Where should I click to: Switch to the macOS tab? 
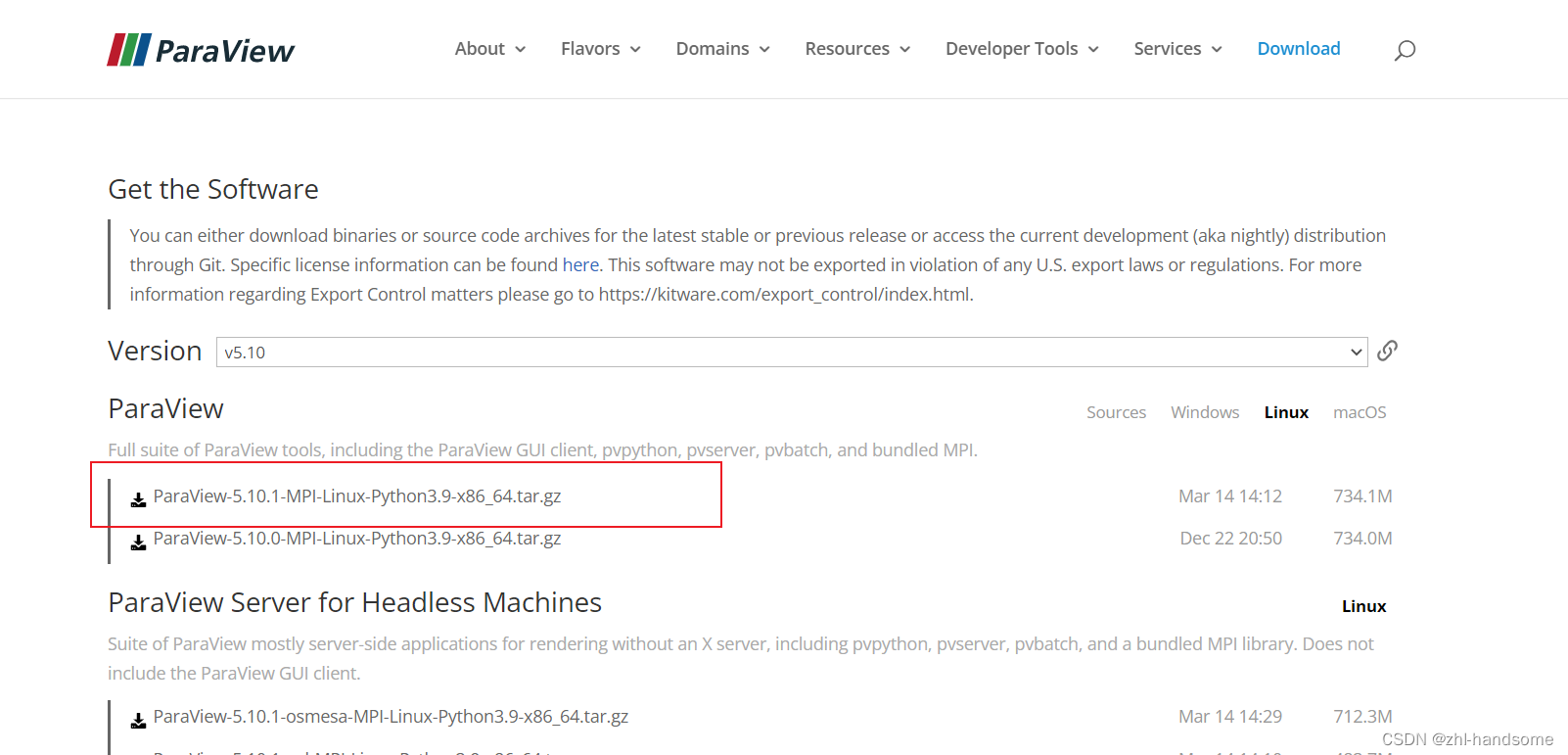pyautogui.click(x=1360, y=412)
